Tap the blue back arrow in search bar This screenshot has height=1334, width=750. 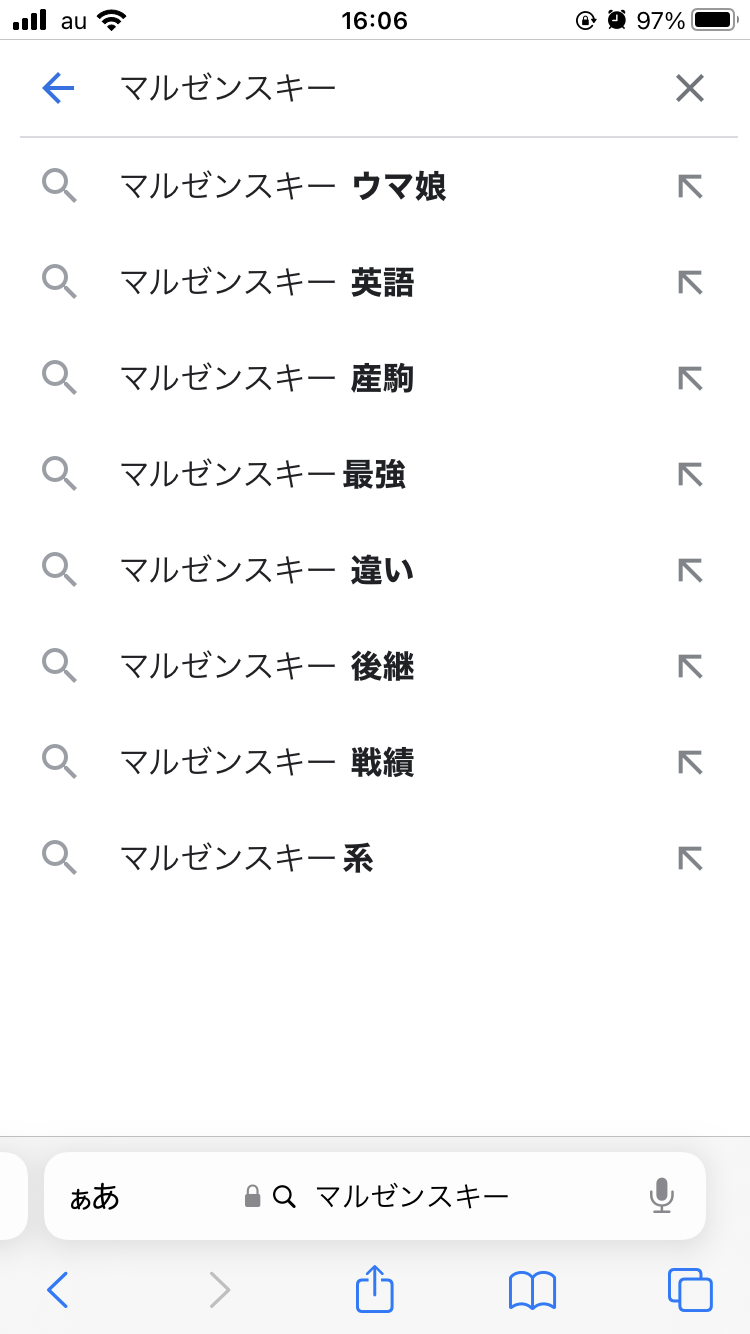[59, 89]
